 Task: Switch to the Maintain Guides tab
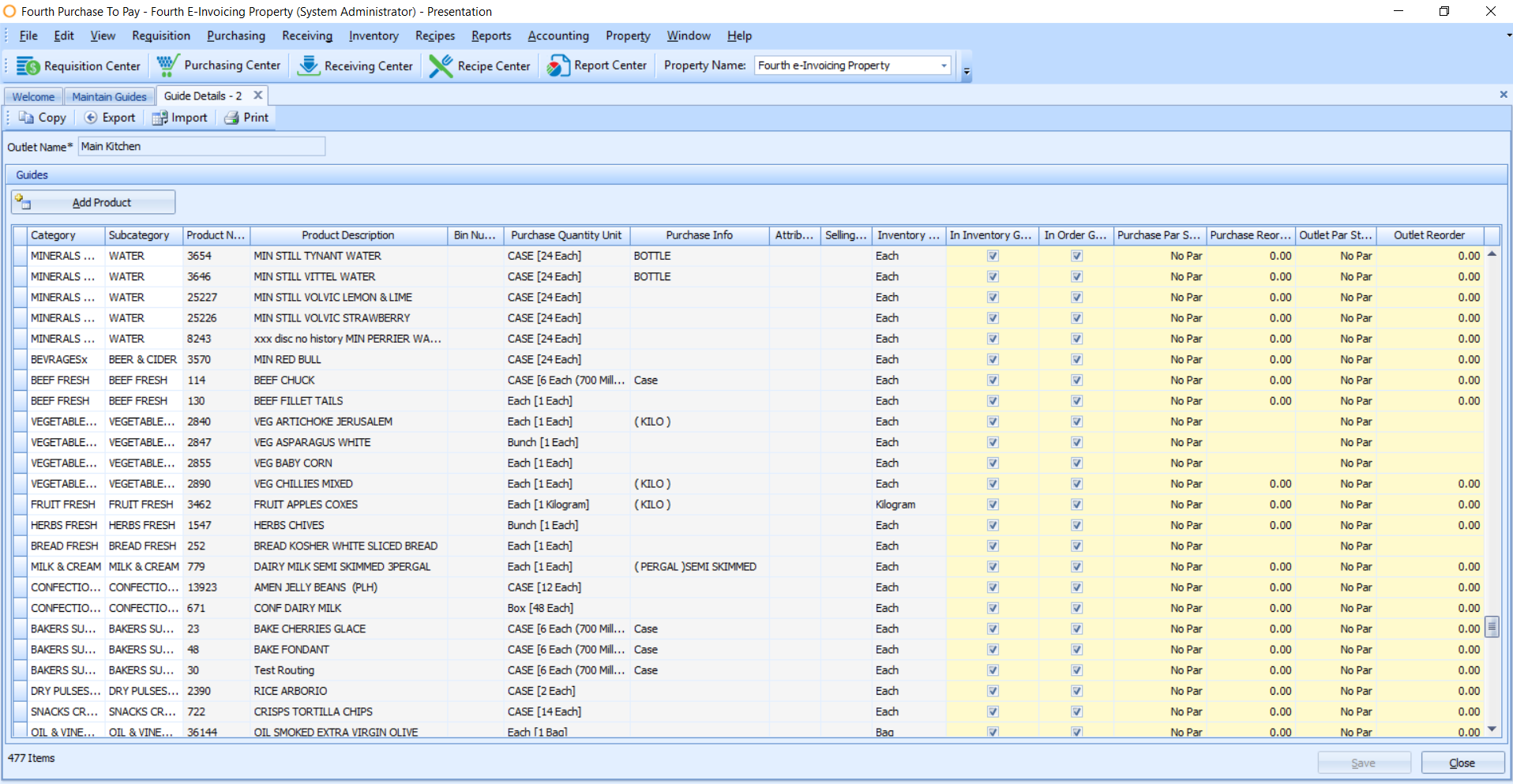click(x=109, y=96)
